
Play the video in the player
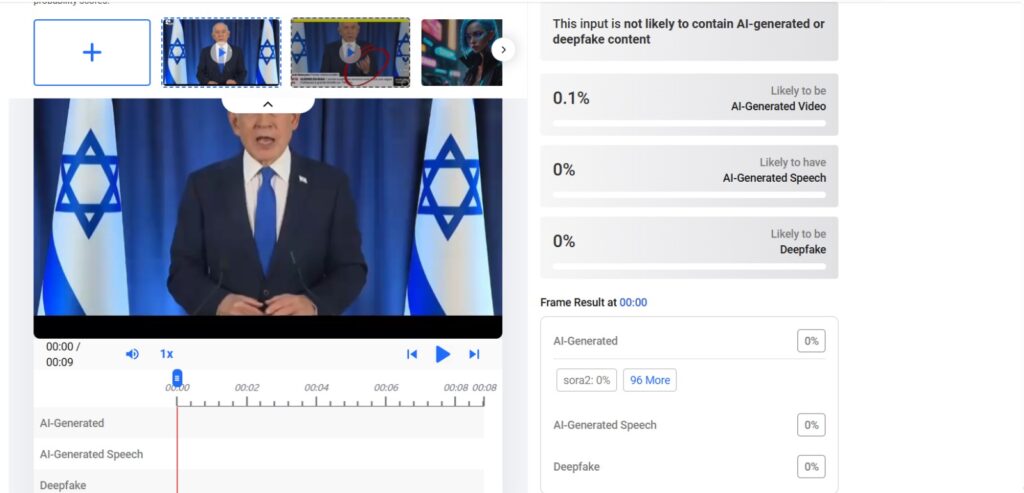click(442, 354)
